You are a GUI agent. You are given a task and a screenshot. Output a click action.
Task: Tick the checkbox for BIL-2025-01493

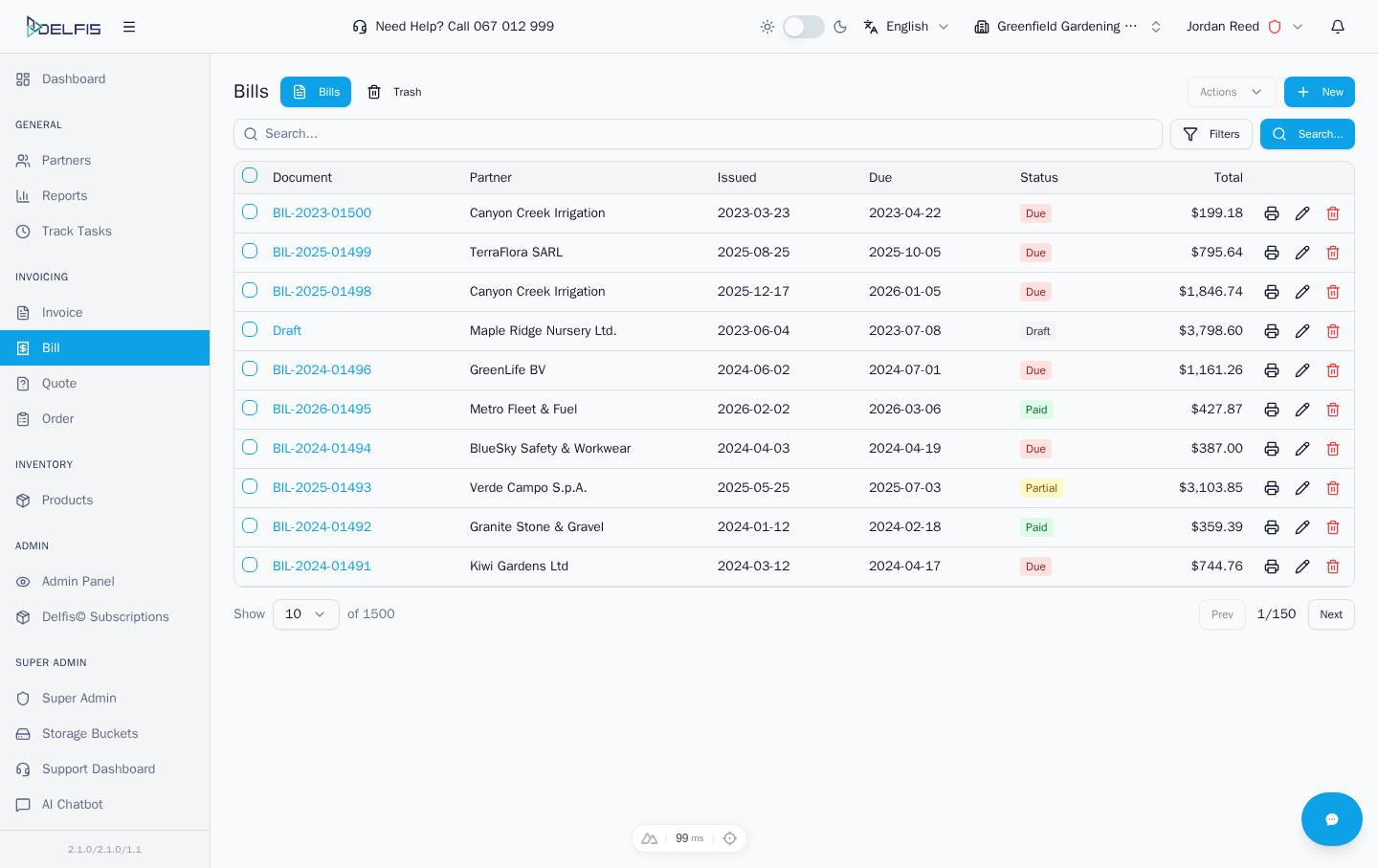[250, 487]
